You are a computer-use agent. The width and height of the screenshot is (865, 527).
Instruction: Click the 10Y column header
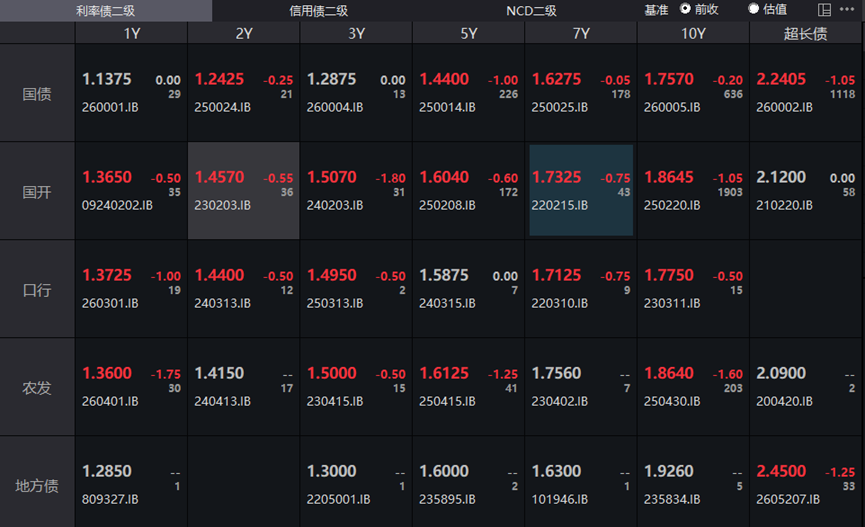point(693,33)
